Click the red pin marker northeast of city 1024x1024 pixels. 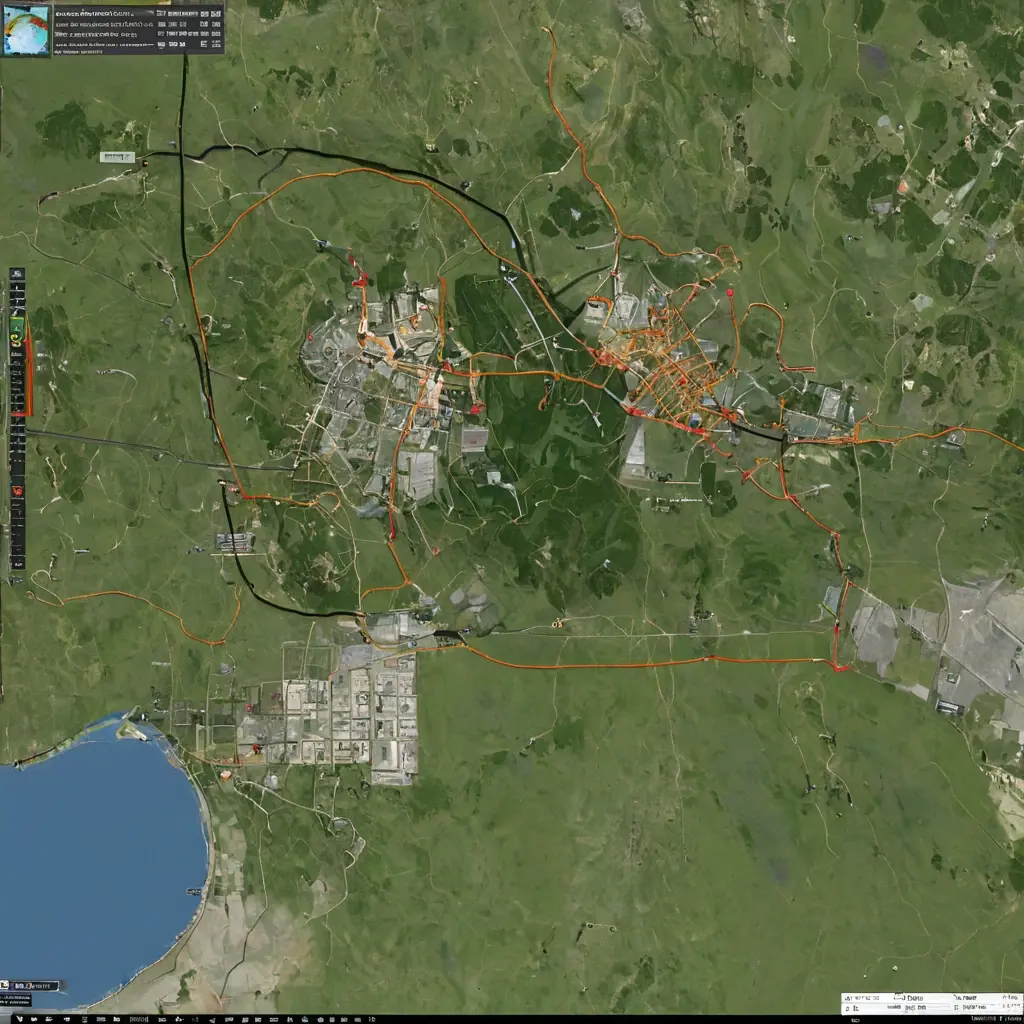point(731,293)
